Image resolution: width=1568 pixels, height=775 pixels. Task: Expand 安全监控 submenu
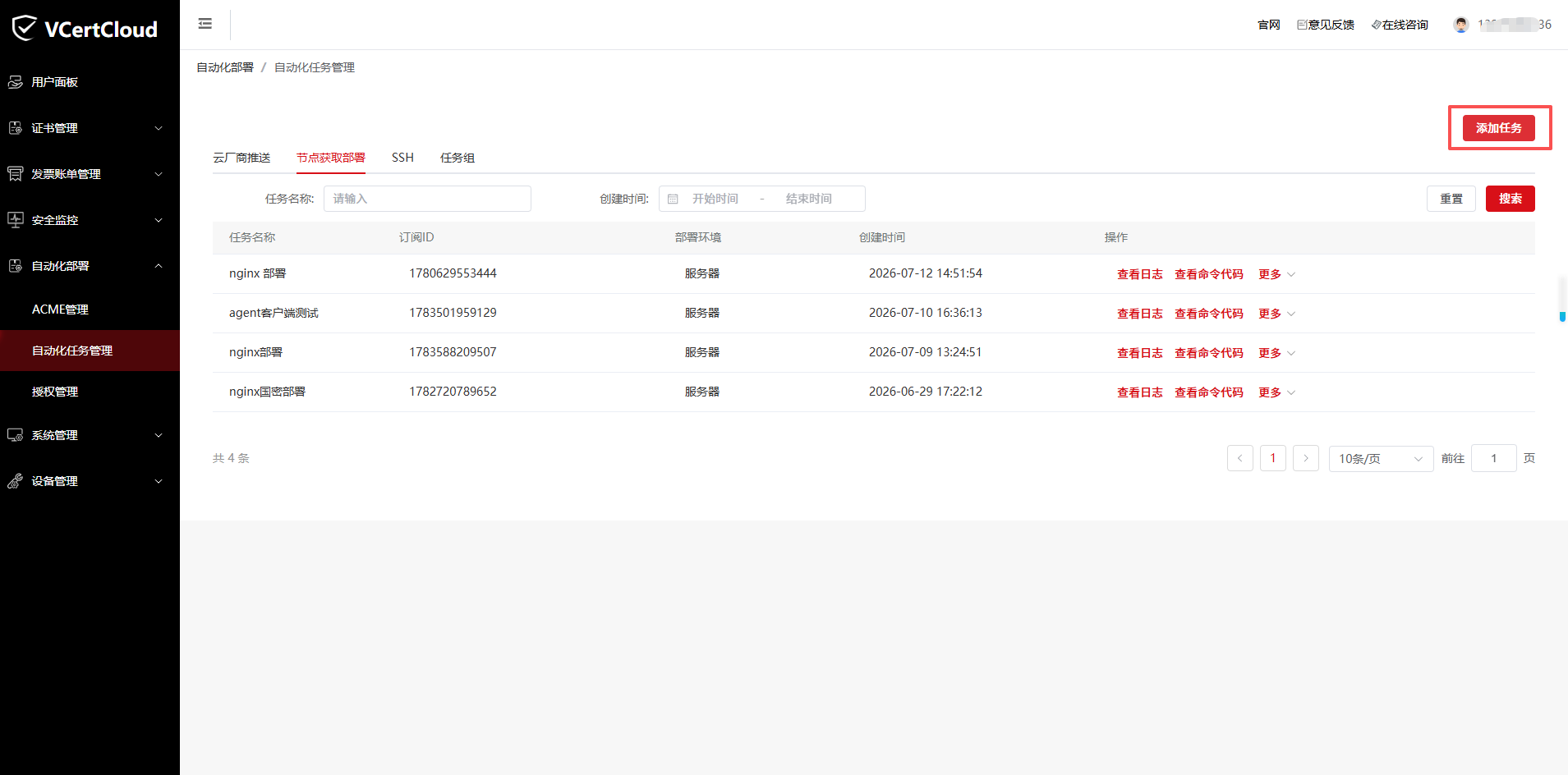click(x=159, y=220)
